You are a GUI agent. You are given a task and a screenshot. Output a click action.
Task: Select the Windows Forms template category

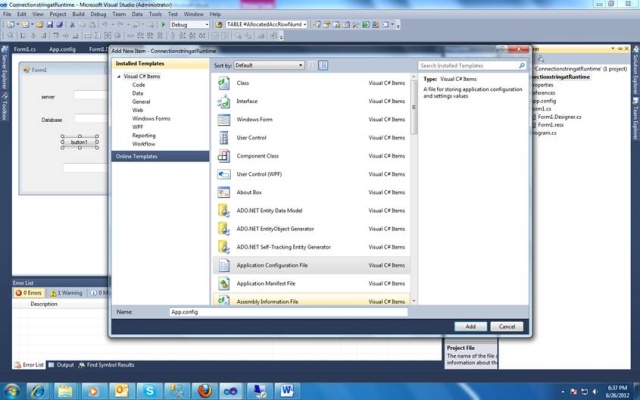(x=151, y=119)
